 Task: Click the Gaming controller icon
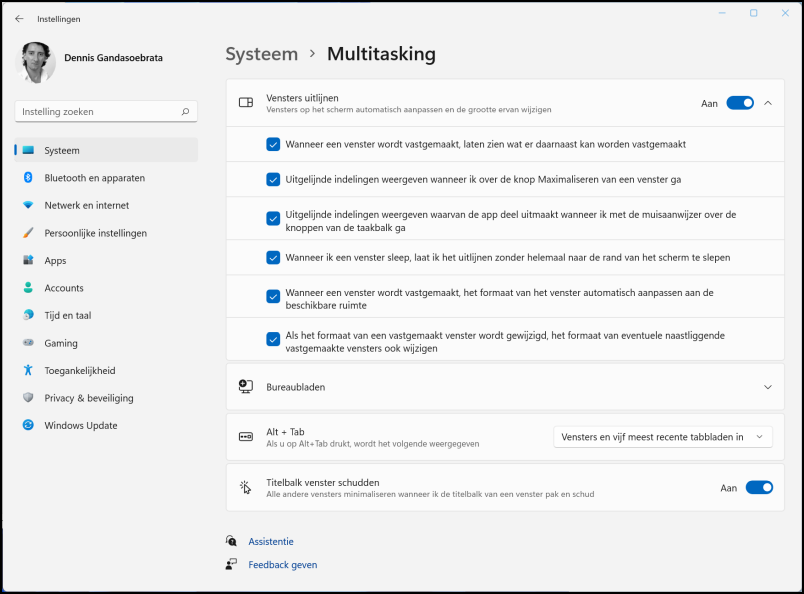28,343
